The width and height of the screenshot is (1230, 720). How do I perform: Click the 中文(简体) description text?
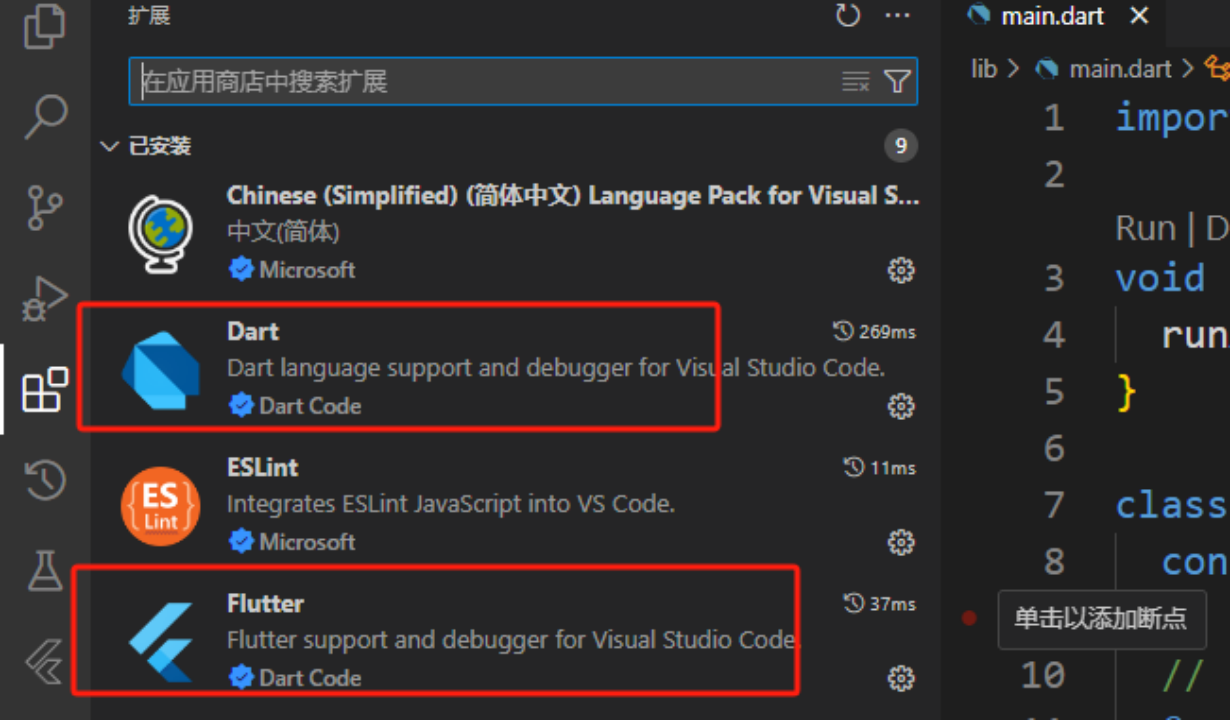[284, 232]
